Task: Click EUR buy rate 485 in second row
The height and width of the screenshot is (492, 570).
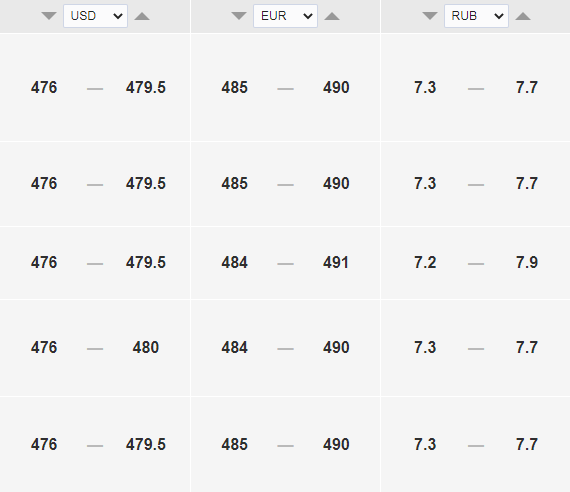Action: click(x=234, y=184)
